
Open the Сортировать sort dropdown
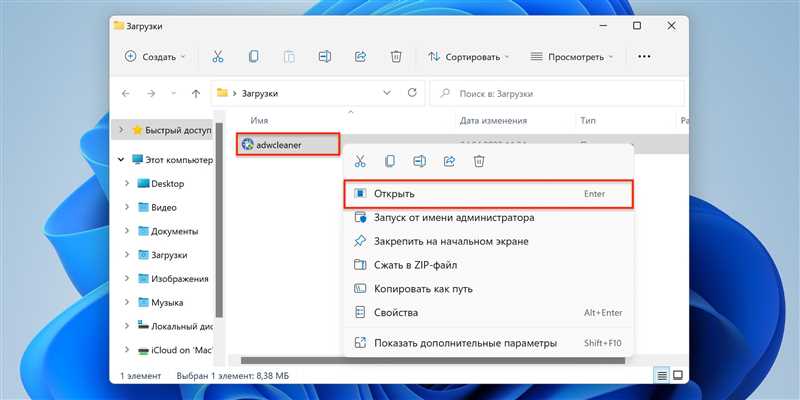point(469,57)
